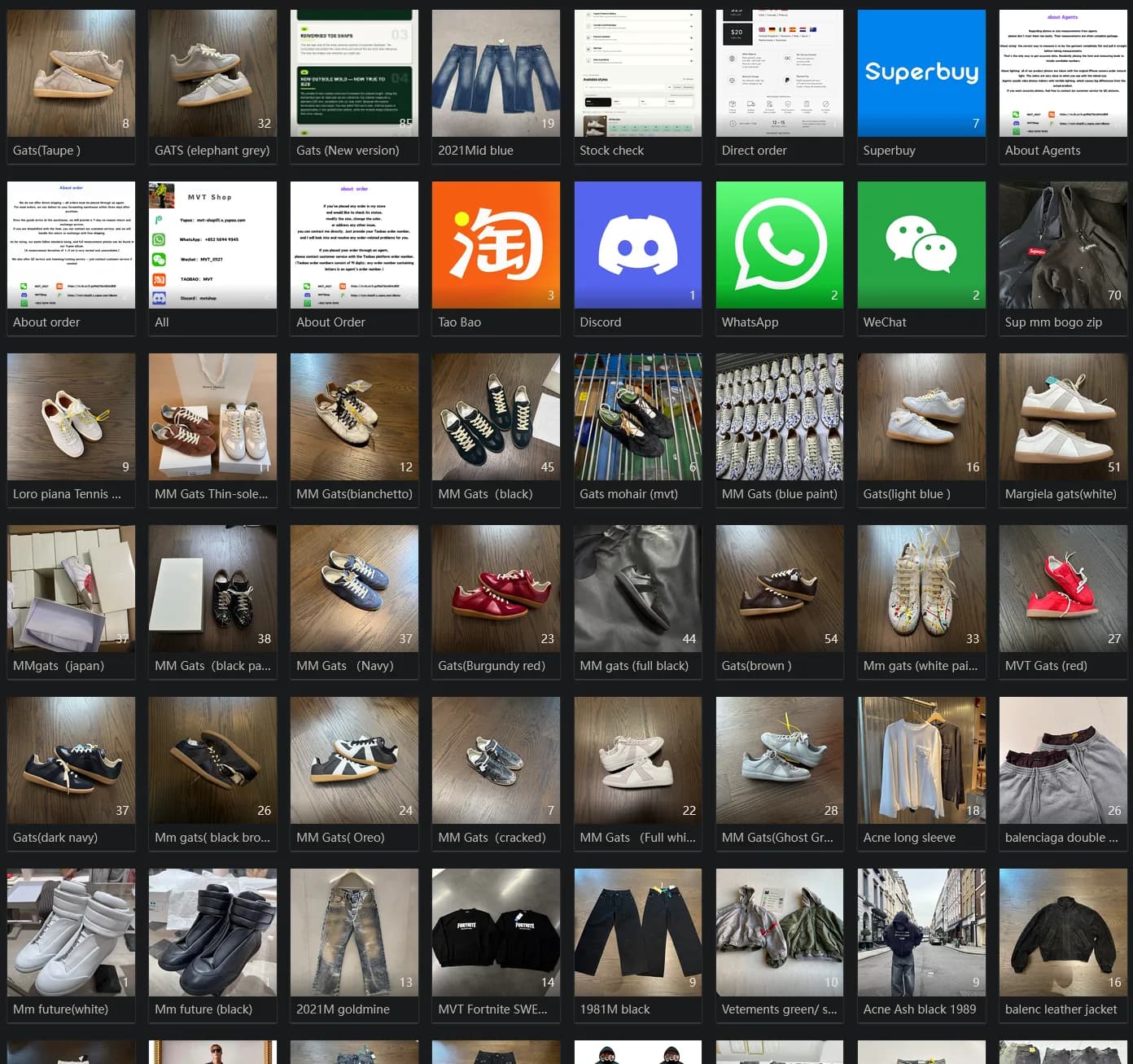Open the WeChat chat-bubbles icon
The image size is (1133, 1064).
point(921,245)
